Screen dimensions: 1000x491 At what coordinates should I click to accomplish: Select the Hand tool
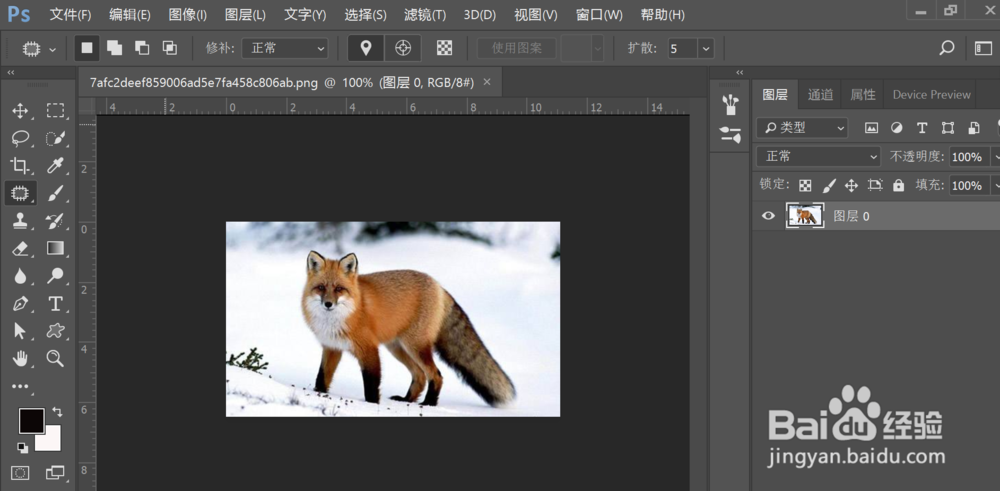coord(20,358)
